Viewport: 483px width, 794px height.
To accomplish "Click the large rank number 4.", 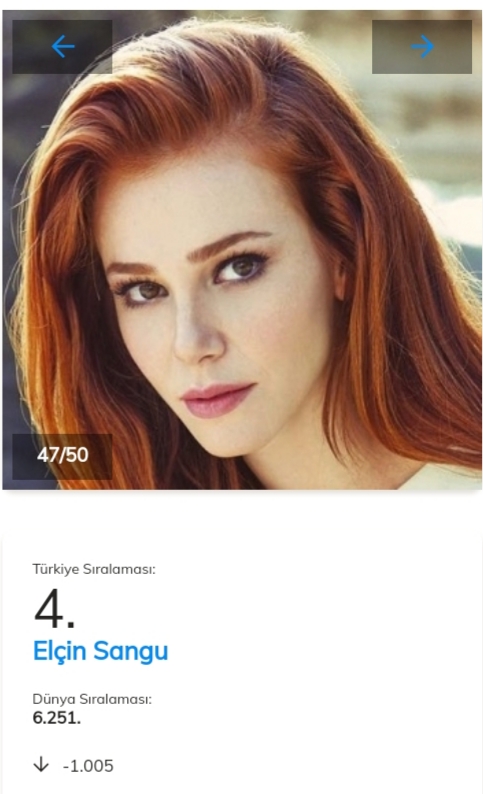I will (55, 610).
